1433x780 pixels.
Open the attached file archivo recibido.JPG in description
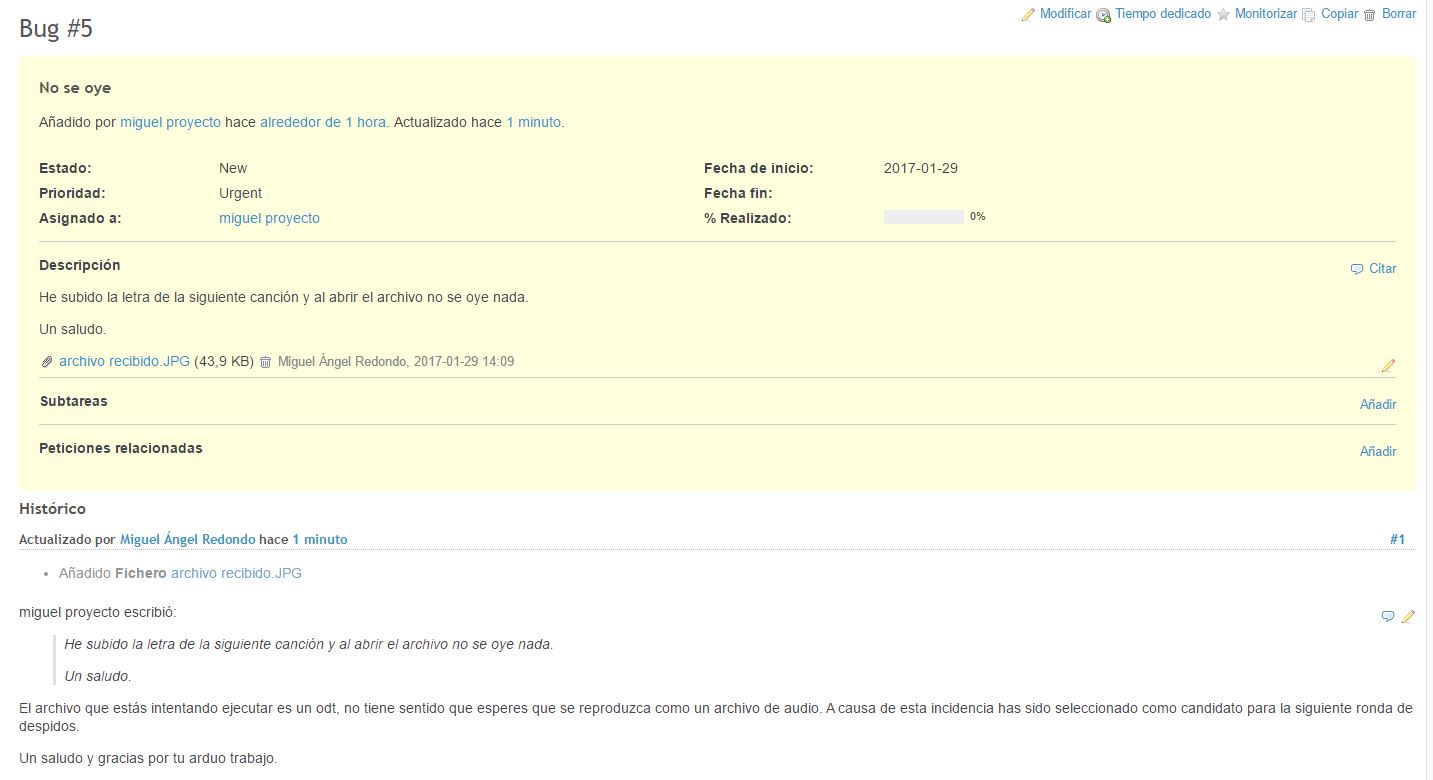124,361
